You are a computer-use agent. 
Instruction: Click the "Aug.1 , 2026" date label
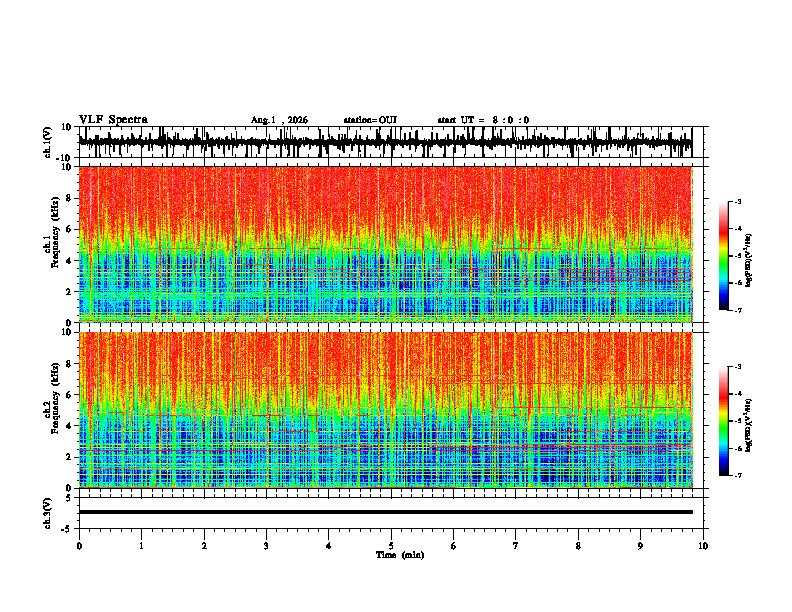coord(279,120)
